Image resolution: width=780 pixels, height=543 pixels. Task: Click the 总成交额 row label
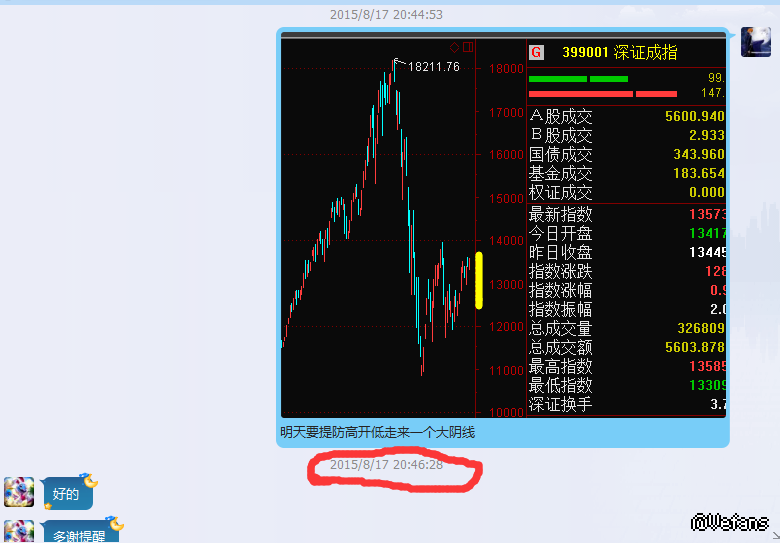pos(561,347)
